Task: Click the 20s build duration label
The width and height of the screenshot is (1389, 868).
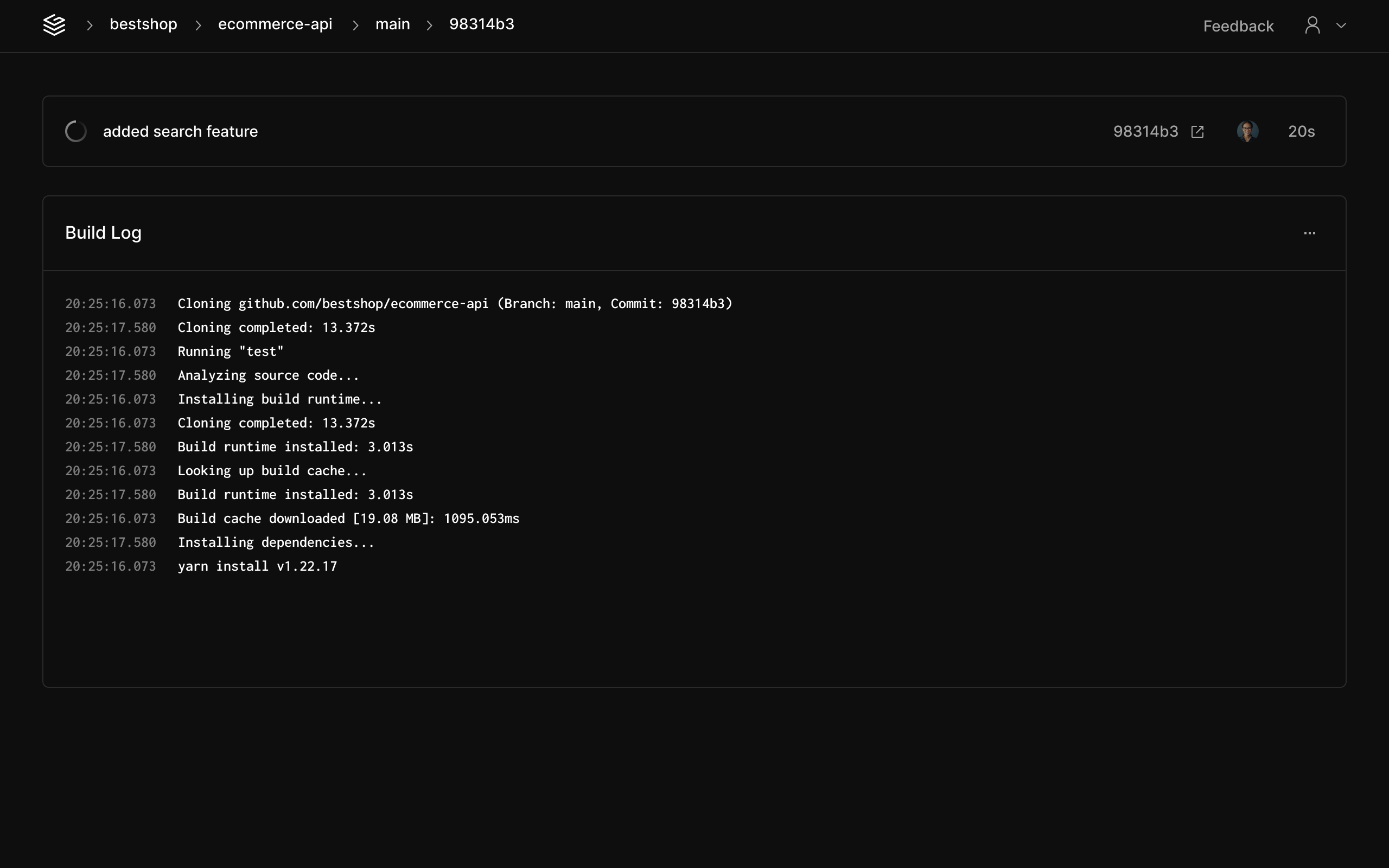Action: tap(1301, 131)
